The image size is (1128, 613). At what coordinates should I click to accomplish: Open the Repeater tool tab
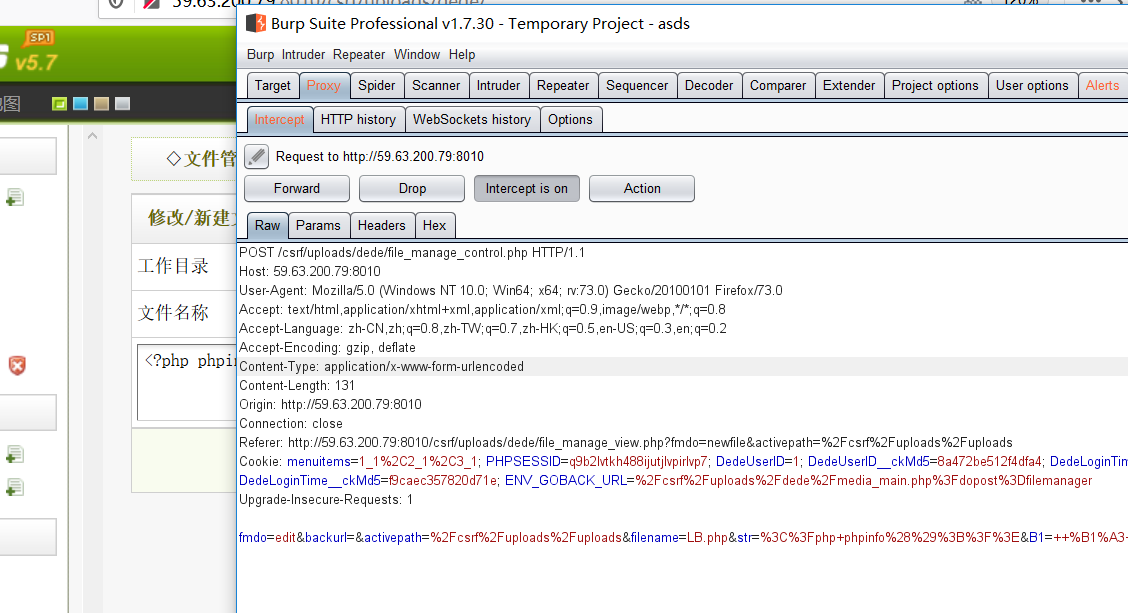[x=563, y=86]
